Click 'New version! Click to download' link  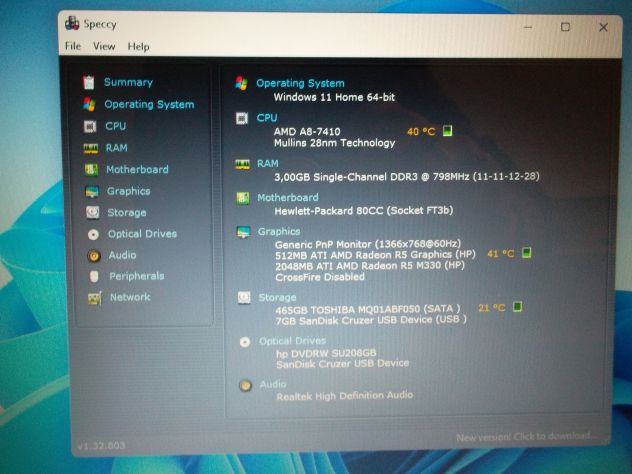(x=526, y=437)
